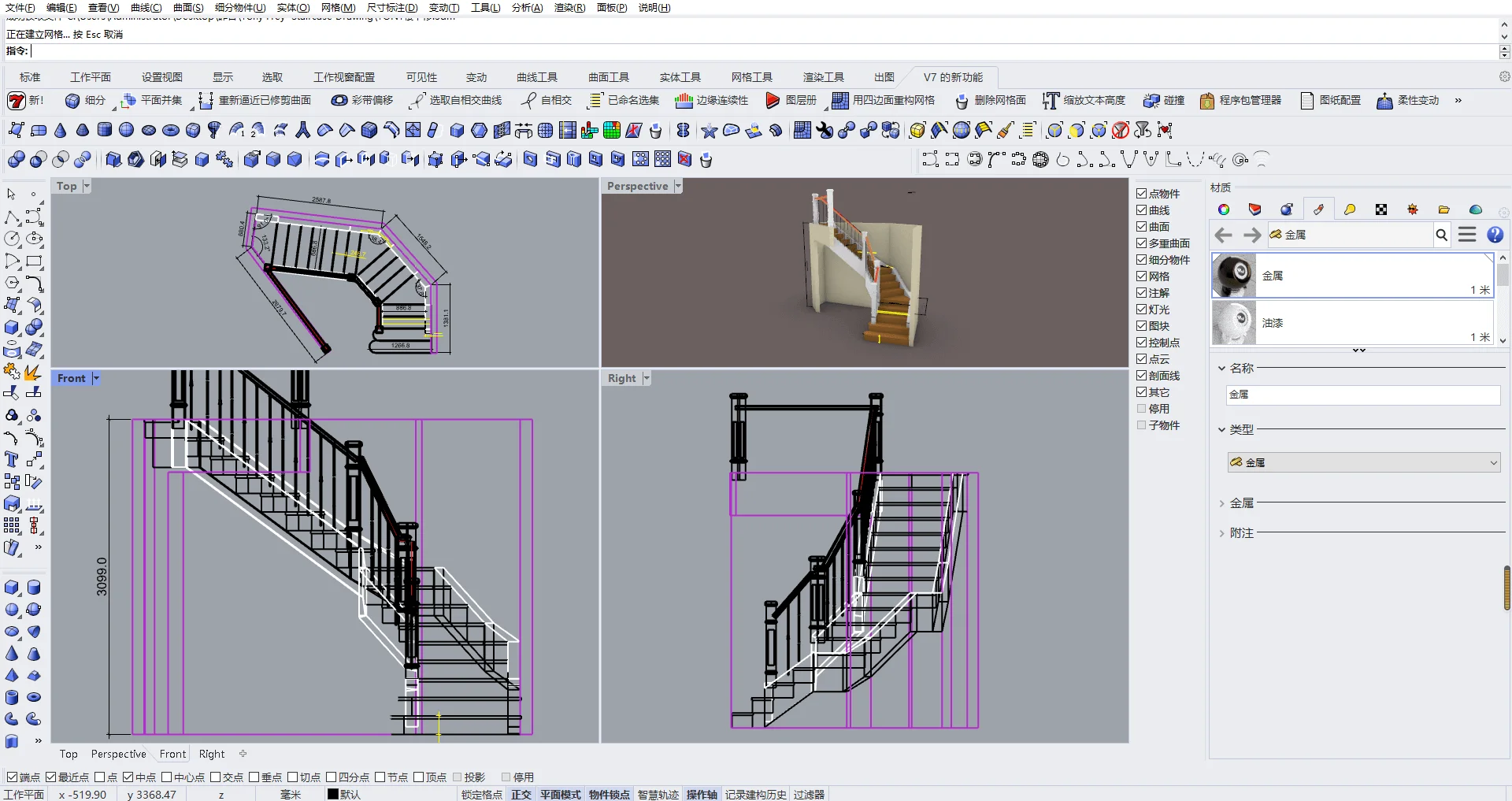This screenshot has height=801, width=1512.
Task: Toggle the 灯光 filter checkbox
Action: pyautogui.click(x=1141, y=310)
